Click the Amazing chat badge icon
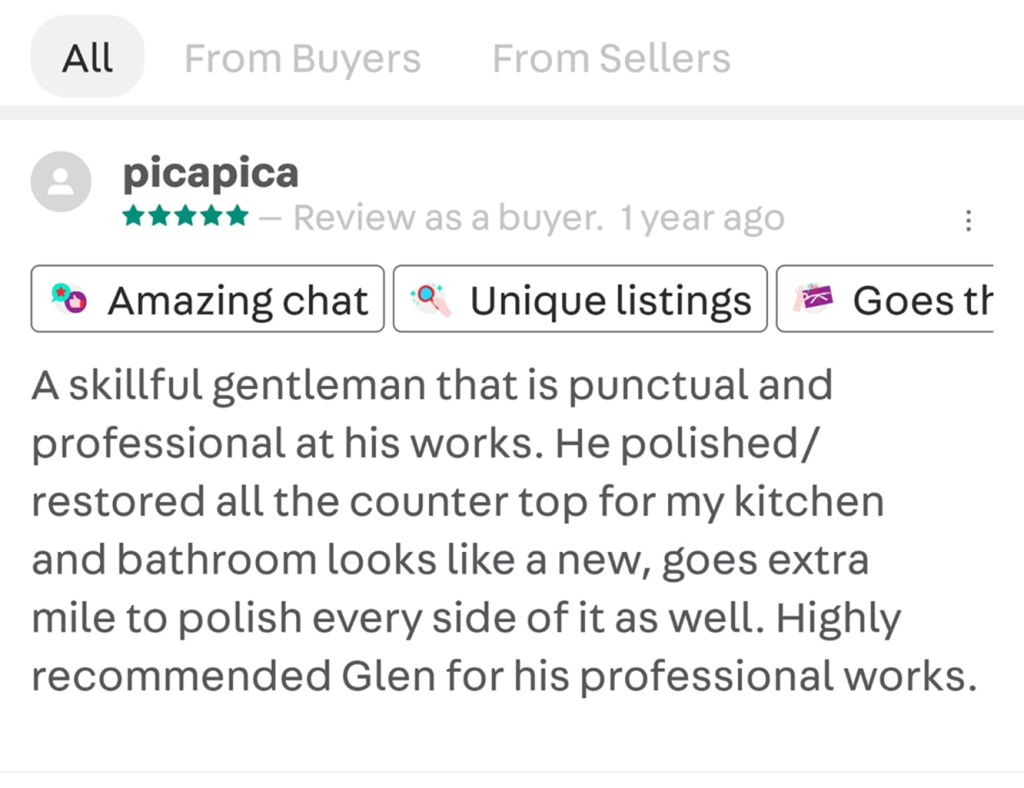 [69, 299]
